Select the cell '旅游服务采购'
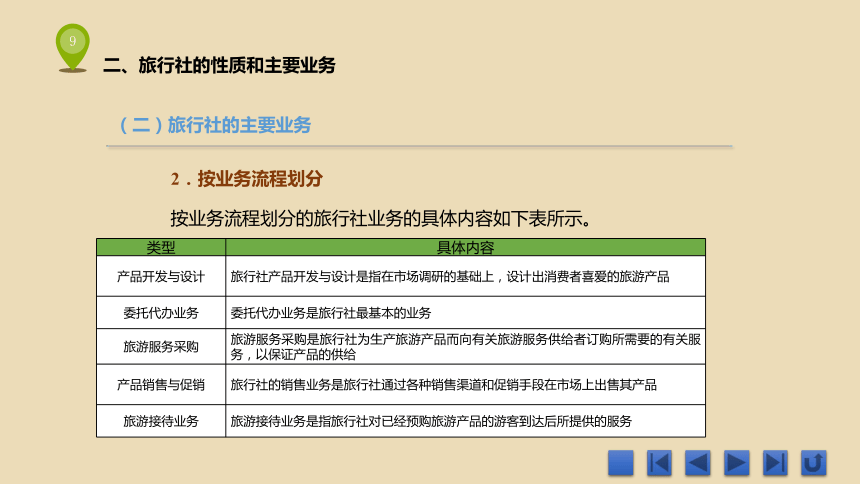 coord(161,347)
